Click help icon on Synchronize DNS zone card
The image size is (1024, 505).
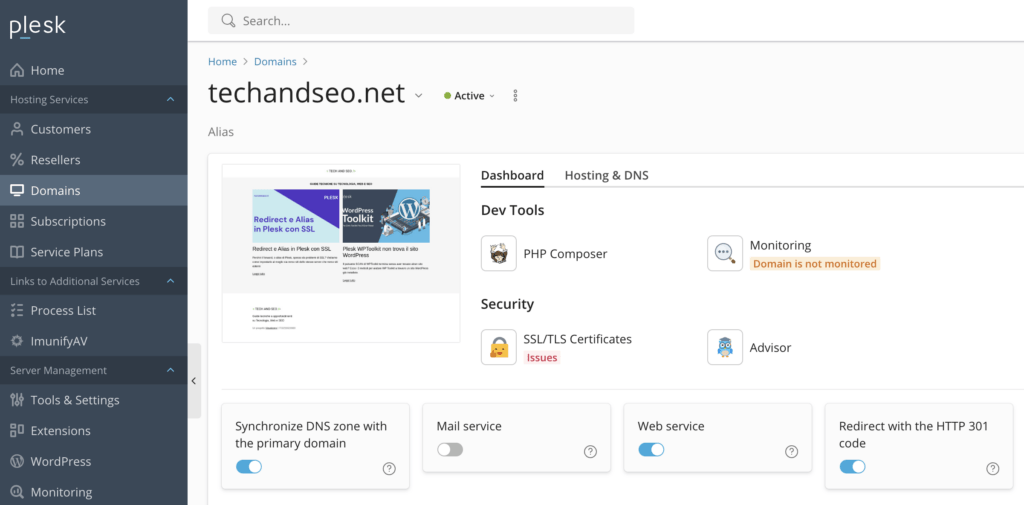(389, 468)
